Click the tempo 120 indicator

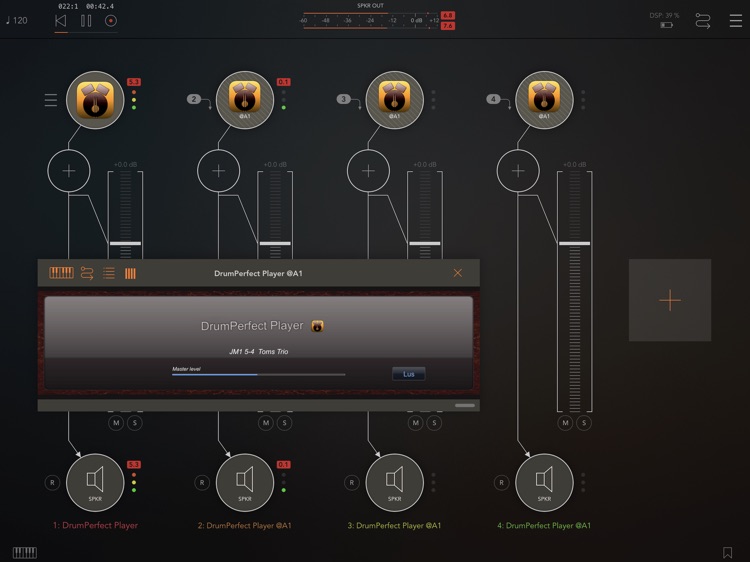pyautogui.click(x=17, y=21)
